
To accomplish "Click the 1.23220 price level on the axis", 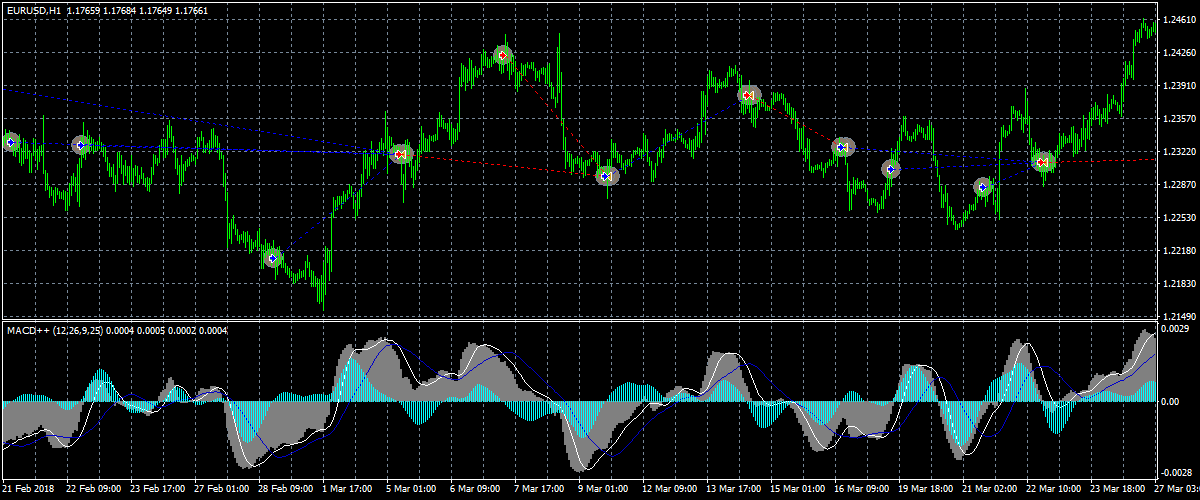I will point(1179,152).
